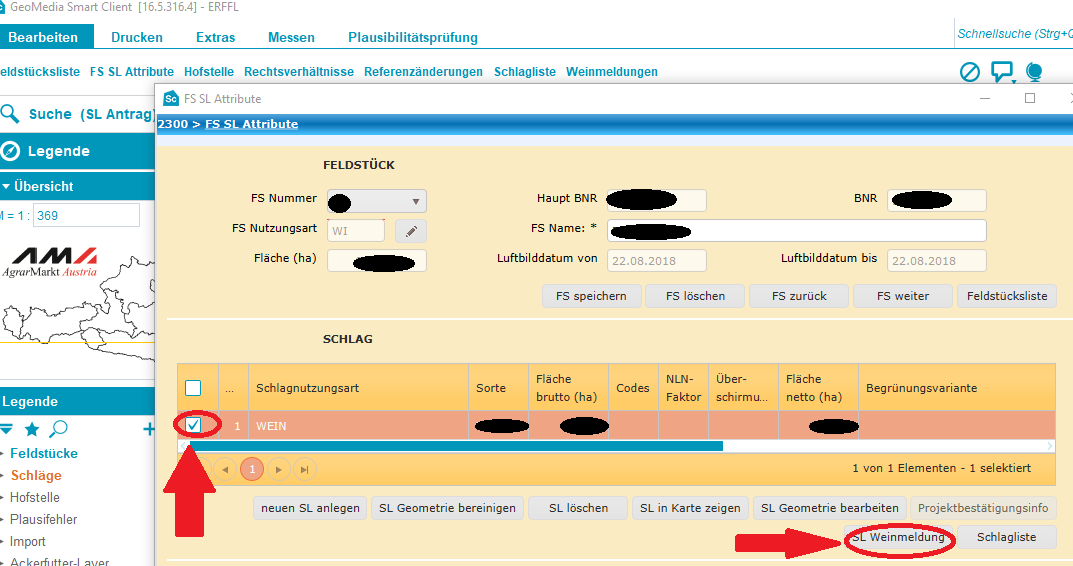The height and width of the screenshot is (566, 1073).
Task: Click into the FS Name text field
Action: [x=796, y=231]
